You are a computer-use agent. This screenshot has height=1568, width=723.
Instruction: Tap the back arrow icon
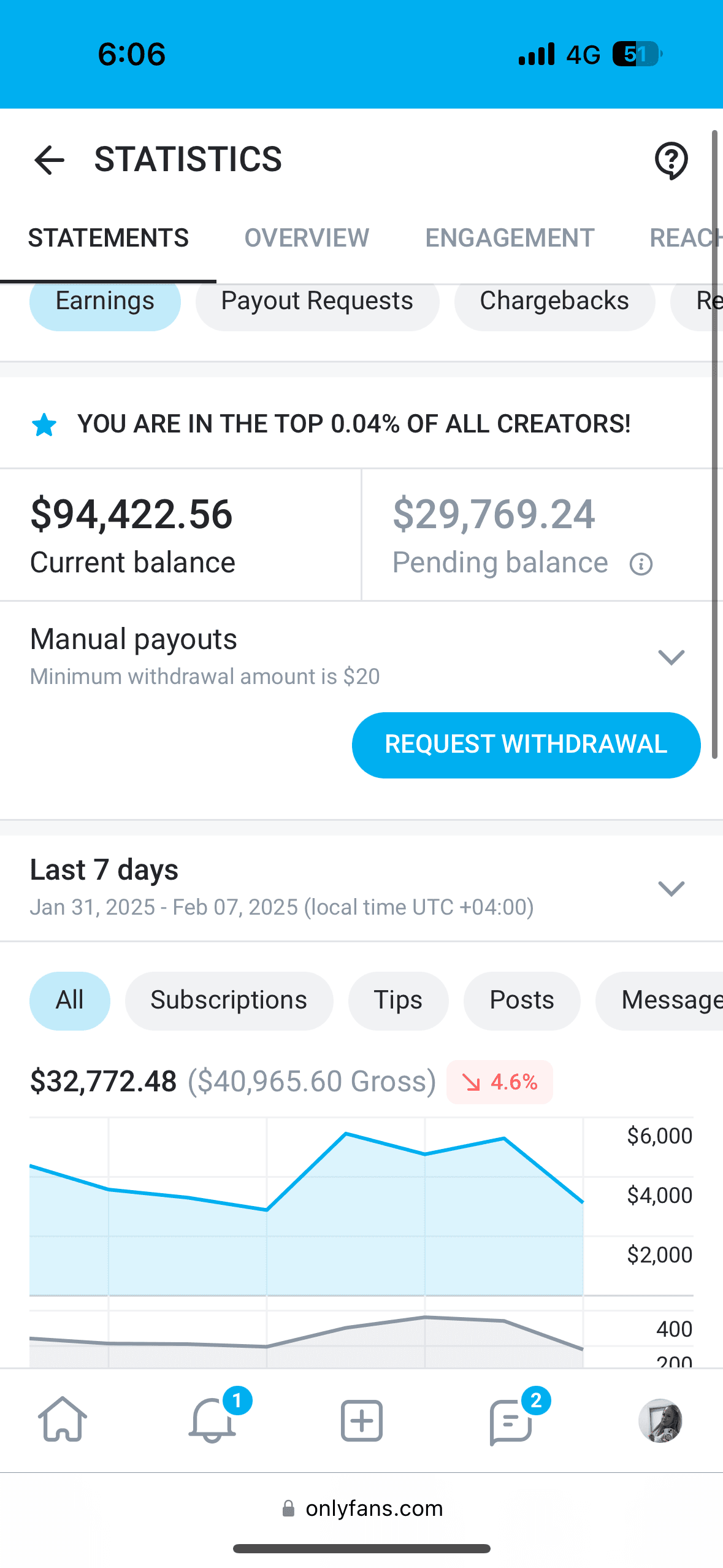pos(49,160)
